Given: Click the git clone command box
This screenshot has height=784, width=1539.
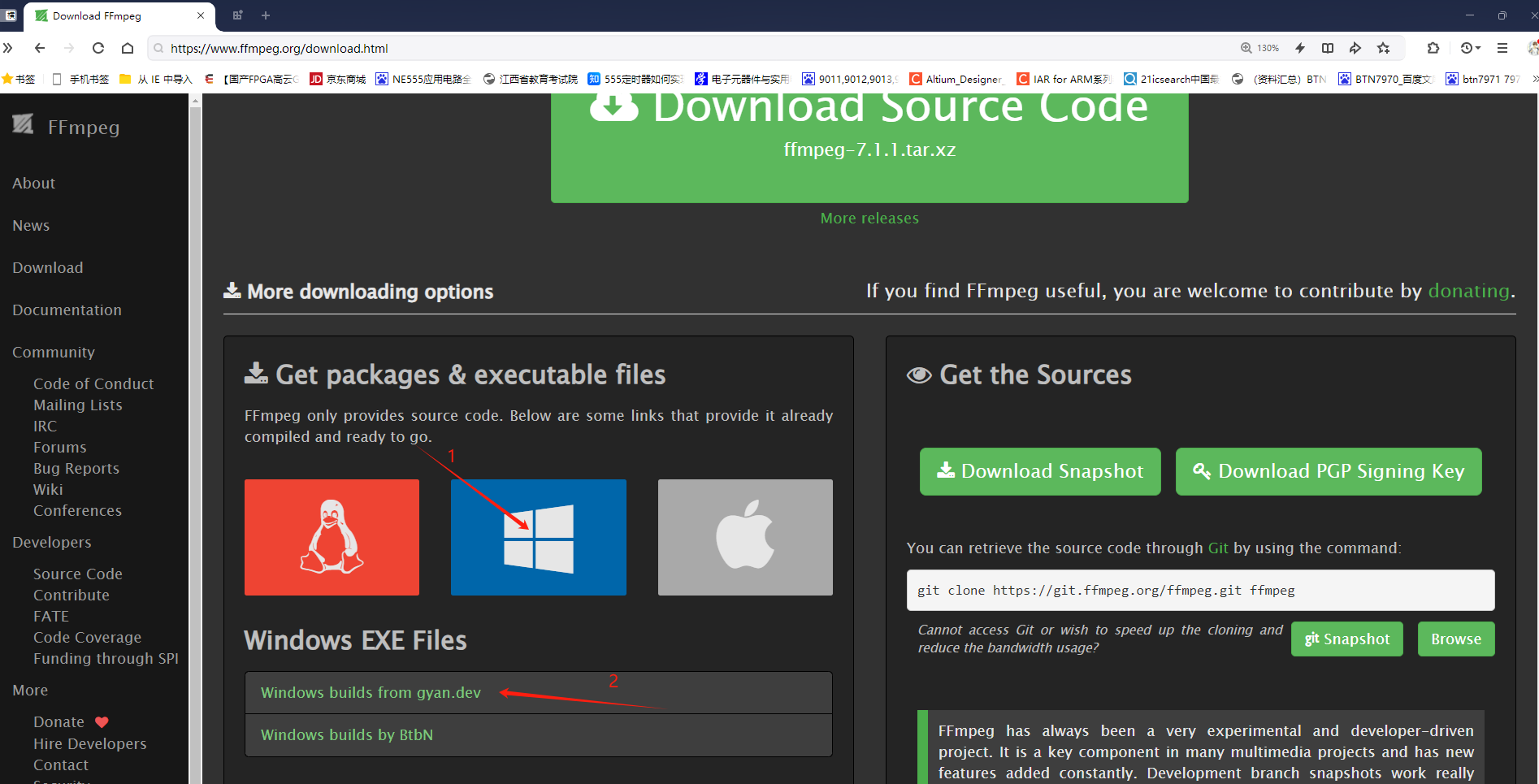Looking at the screenshot, I should [x=1200, y=590].
